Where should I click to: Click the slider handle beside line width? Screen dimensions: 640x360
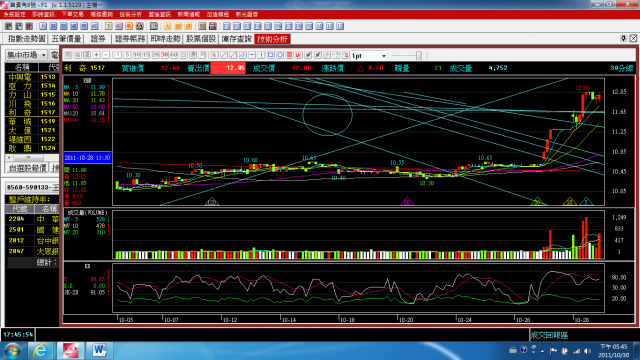418,55
